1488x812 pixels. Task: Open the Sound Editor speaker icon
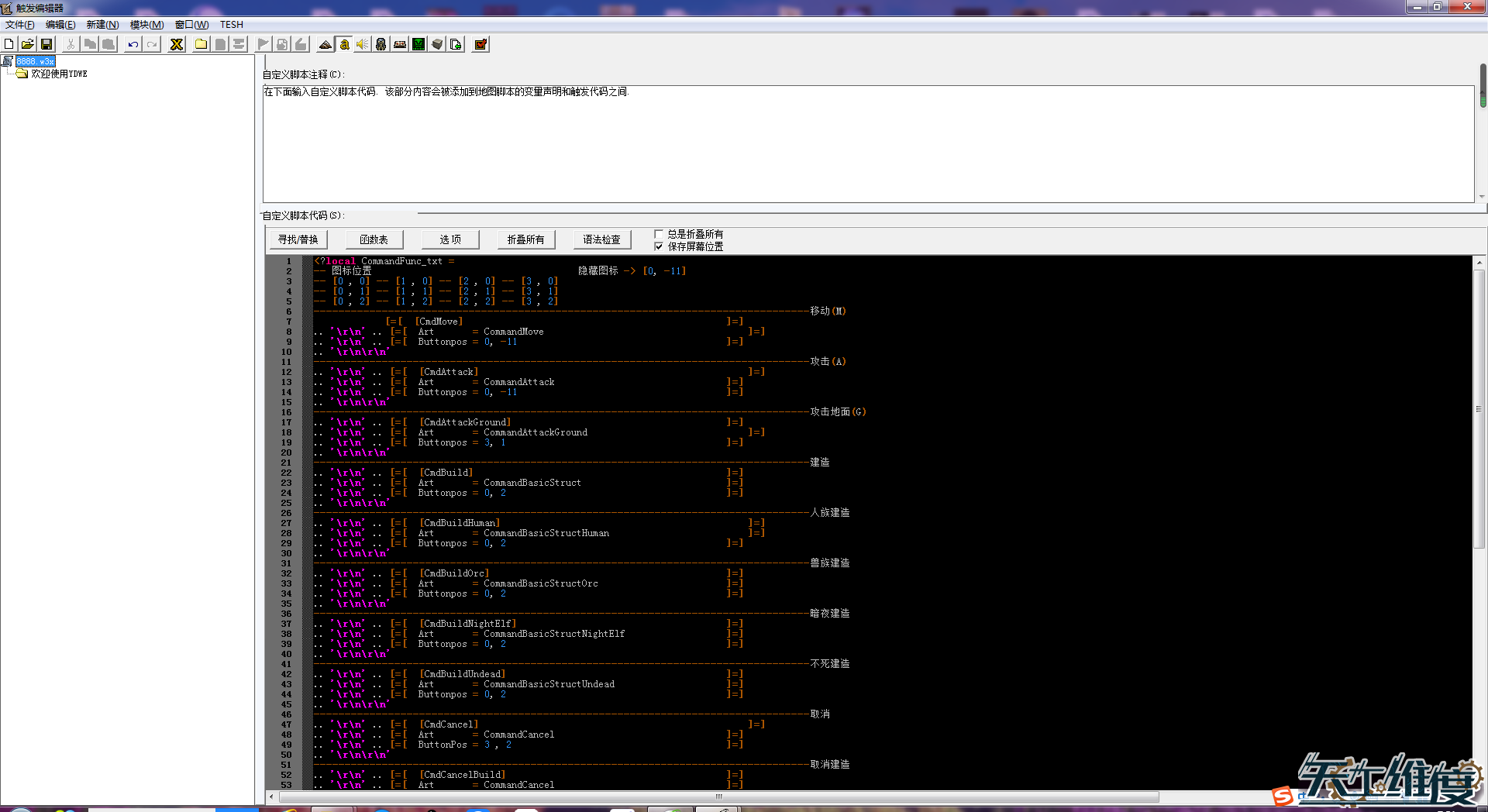point(363,44)
